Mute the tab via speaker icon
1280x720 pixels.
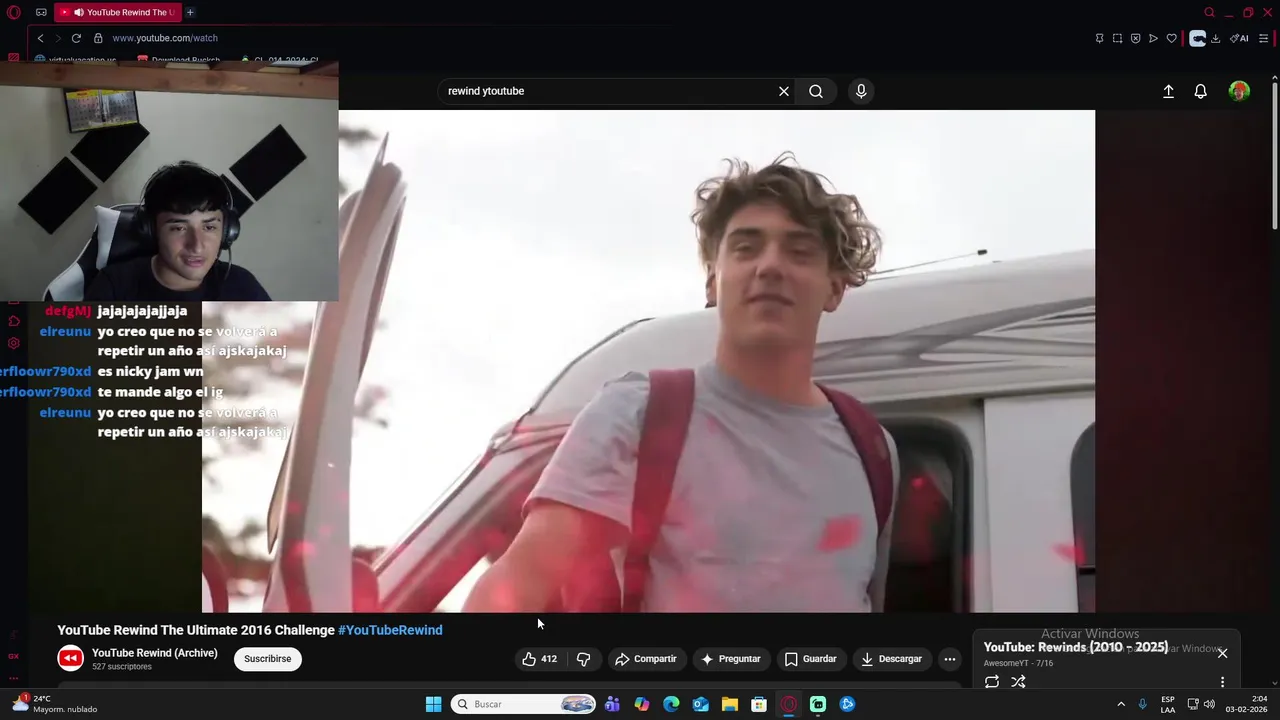[x=78, y=12]
